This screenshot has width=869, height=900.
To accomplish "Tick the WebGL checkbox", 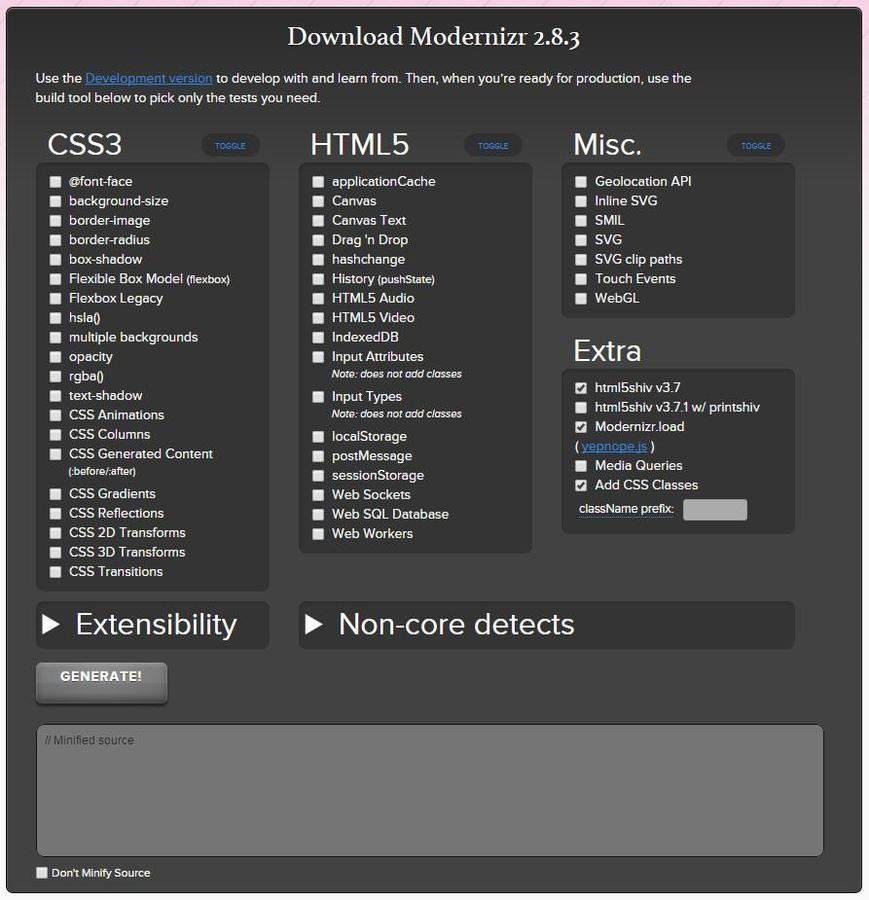I will coord(581,299).
